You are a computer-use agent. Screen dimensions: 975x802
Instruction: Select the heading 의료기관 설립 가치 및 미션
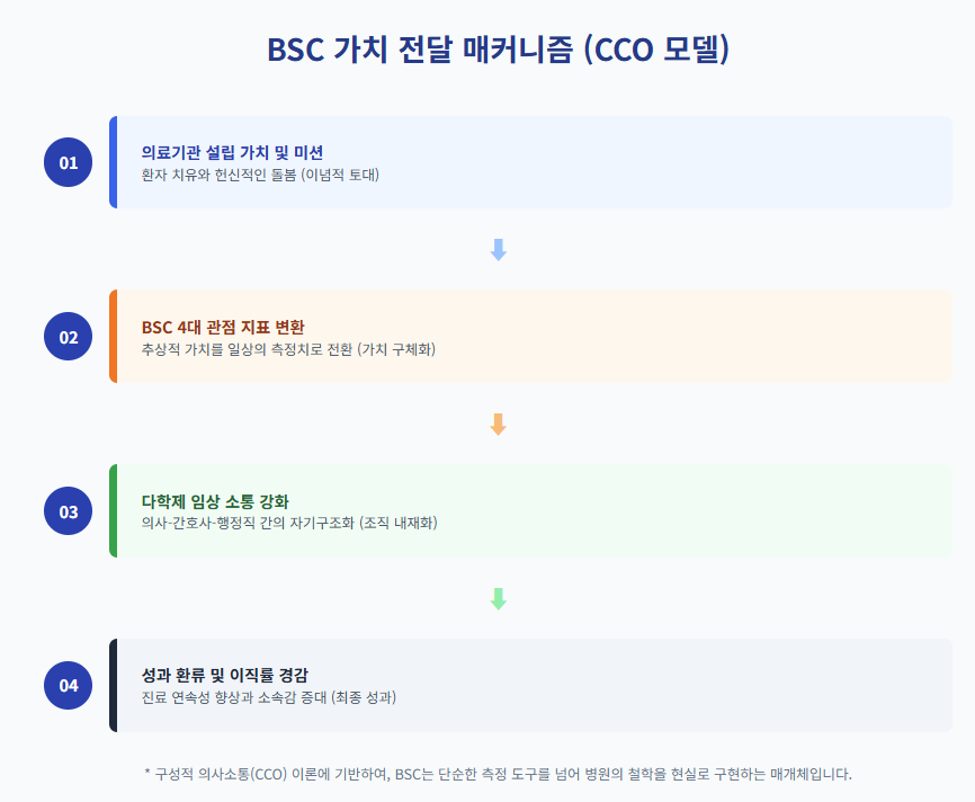(x=232, y=152)
